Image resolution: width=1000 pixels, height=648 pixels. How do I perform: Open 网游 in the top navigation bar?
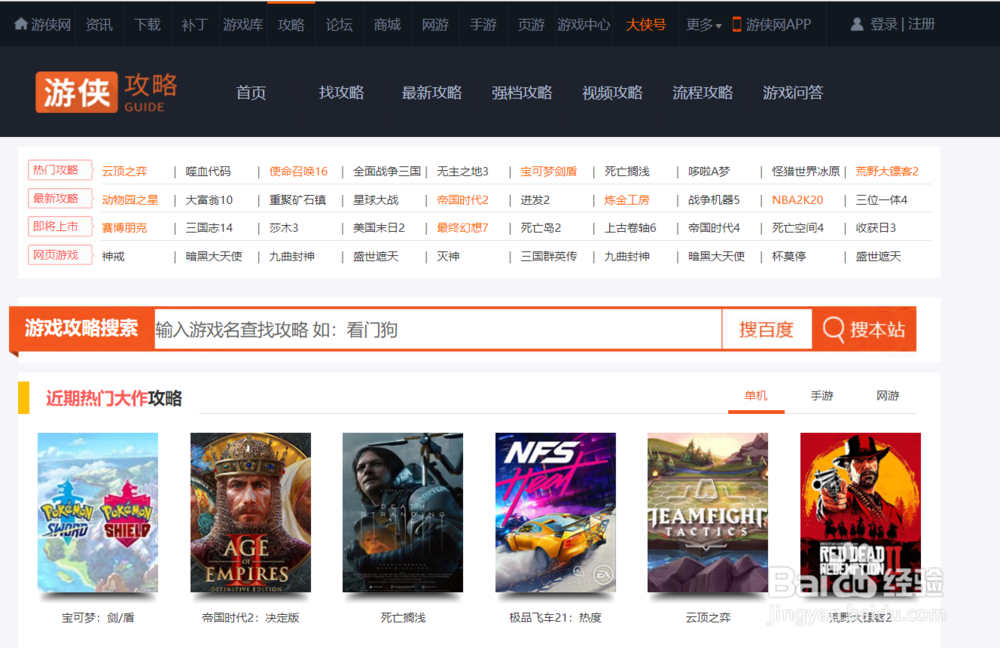(x=435, y=24)
